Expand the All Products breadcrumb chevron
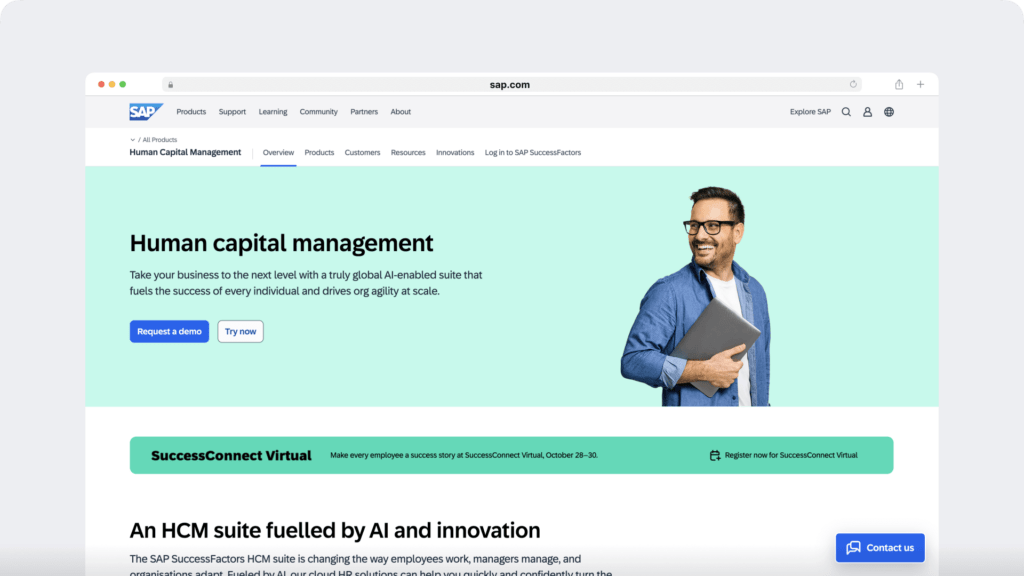This screenshot has width=1024, height=576. click(131, 140)
